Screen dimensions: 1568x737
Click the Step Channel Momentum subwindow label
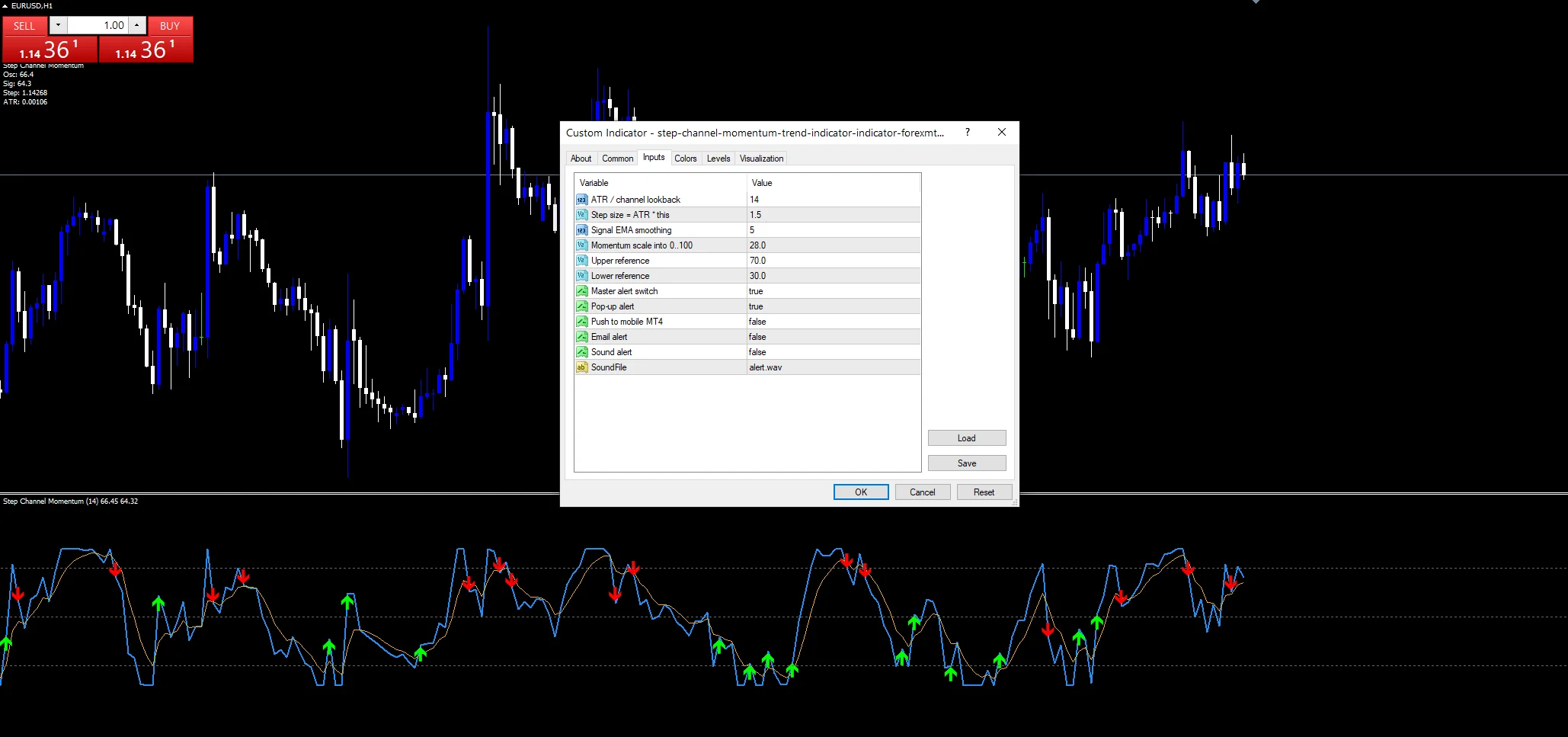[70, 501]
